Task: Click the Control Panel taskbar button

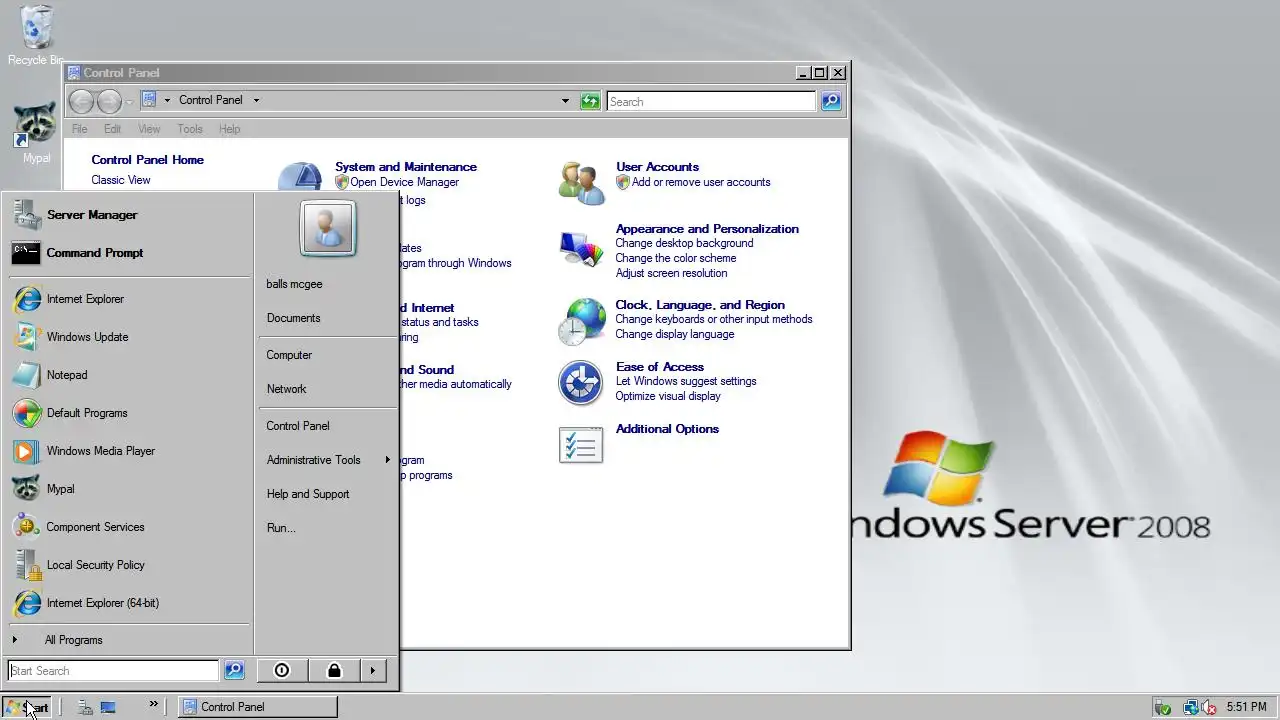Action: click(x=257, y=707)
